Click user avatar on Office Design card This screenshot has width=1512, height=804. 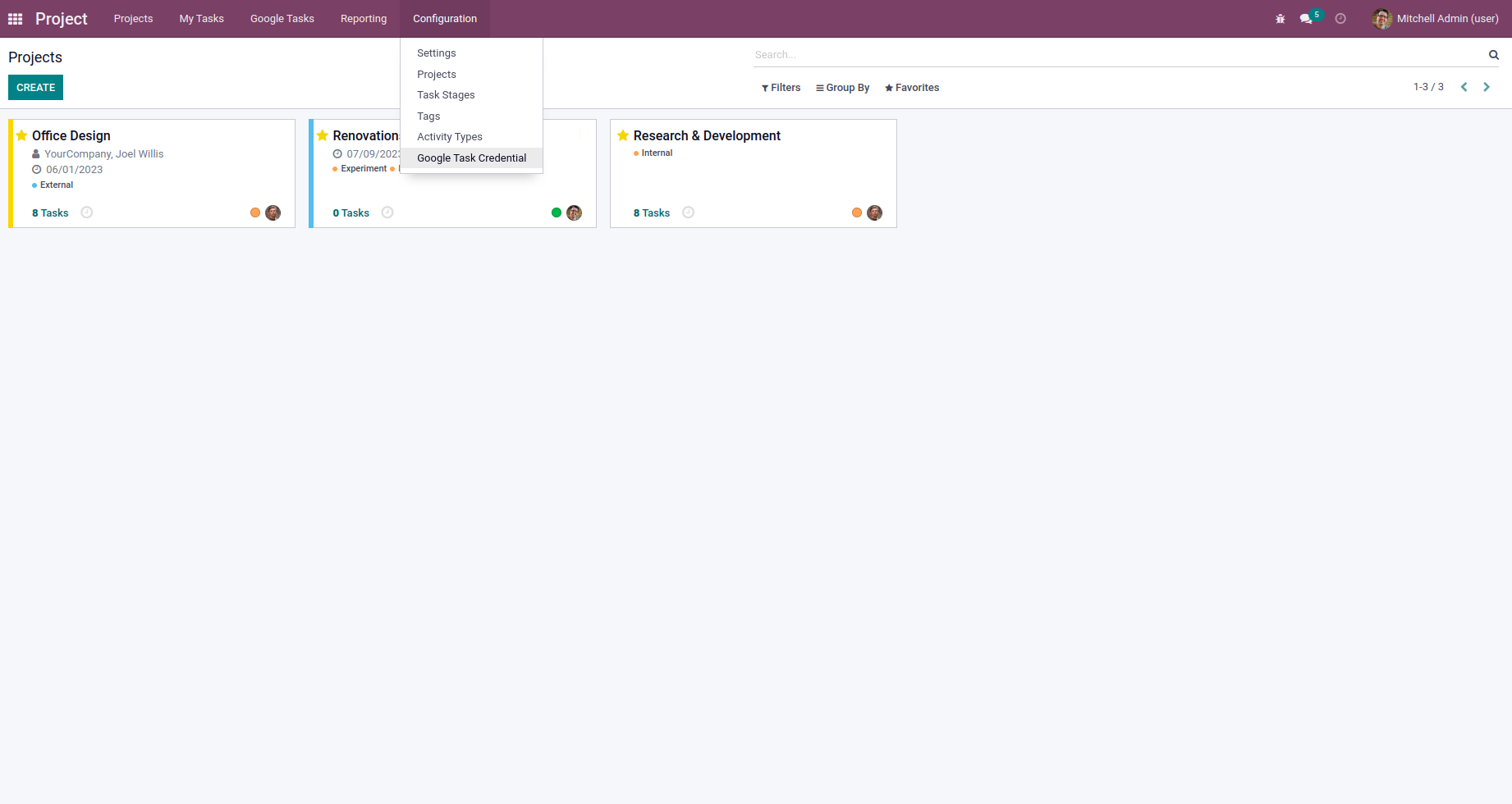pyautogui.click(x=273, y=212)
